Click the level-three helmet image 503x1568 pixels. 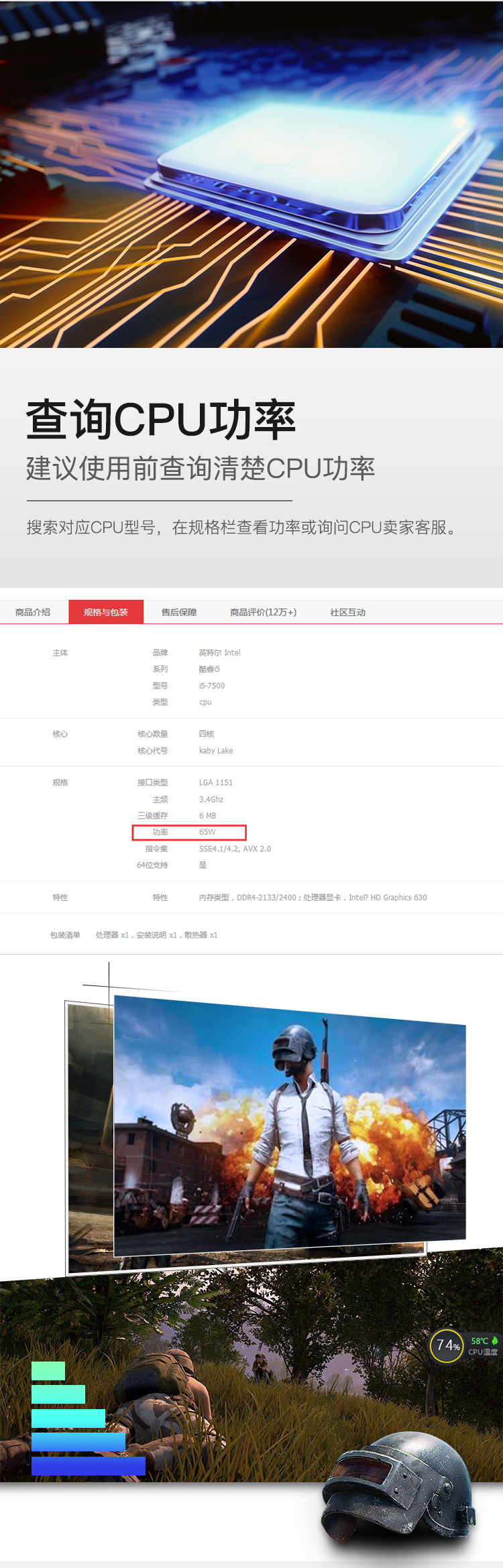(x=398, y=1487)
